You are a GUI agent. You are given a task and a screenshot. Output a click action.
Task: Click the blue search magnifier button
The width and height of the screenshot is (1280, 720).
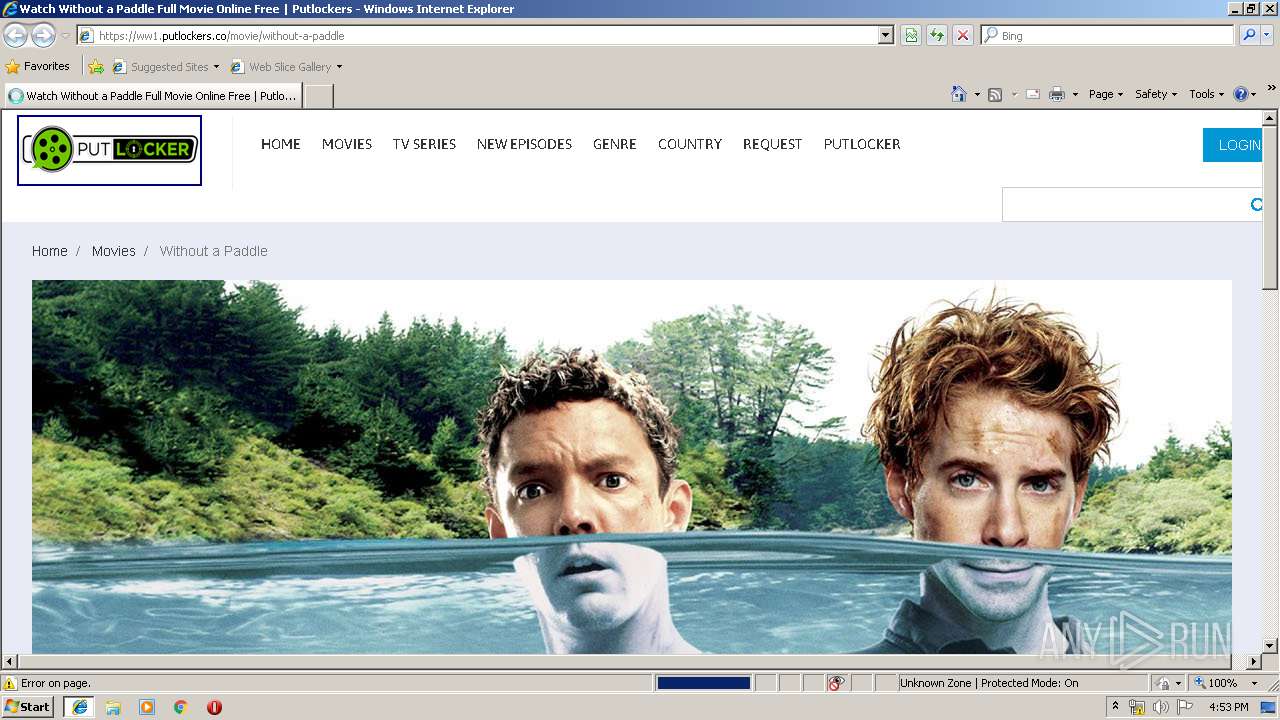click(1248, 35)
